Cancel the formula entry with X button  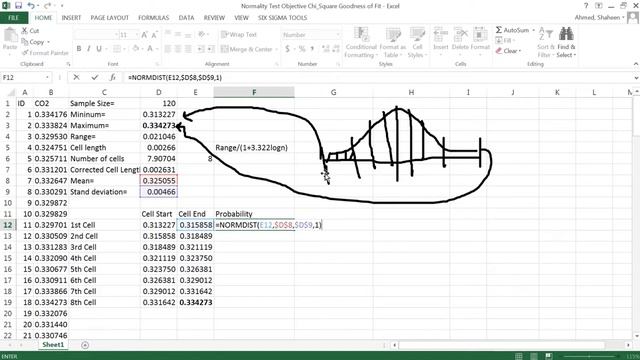click(76, 77)
